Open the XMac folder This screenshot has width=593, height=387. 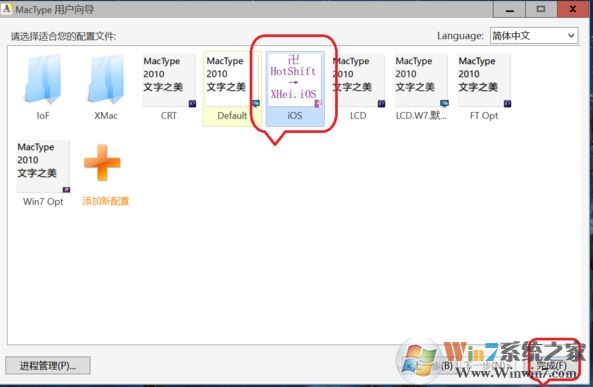coord(106,87)
